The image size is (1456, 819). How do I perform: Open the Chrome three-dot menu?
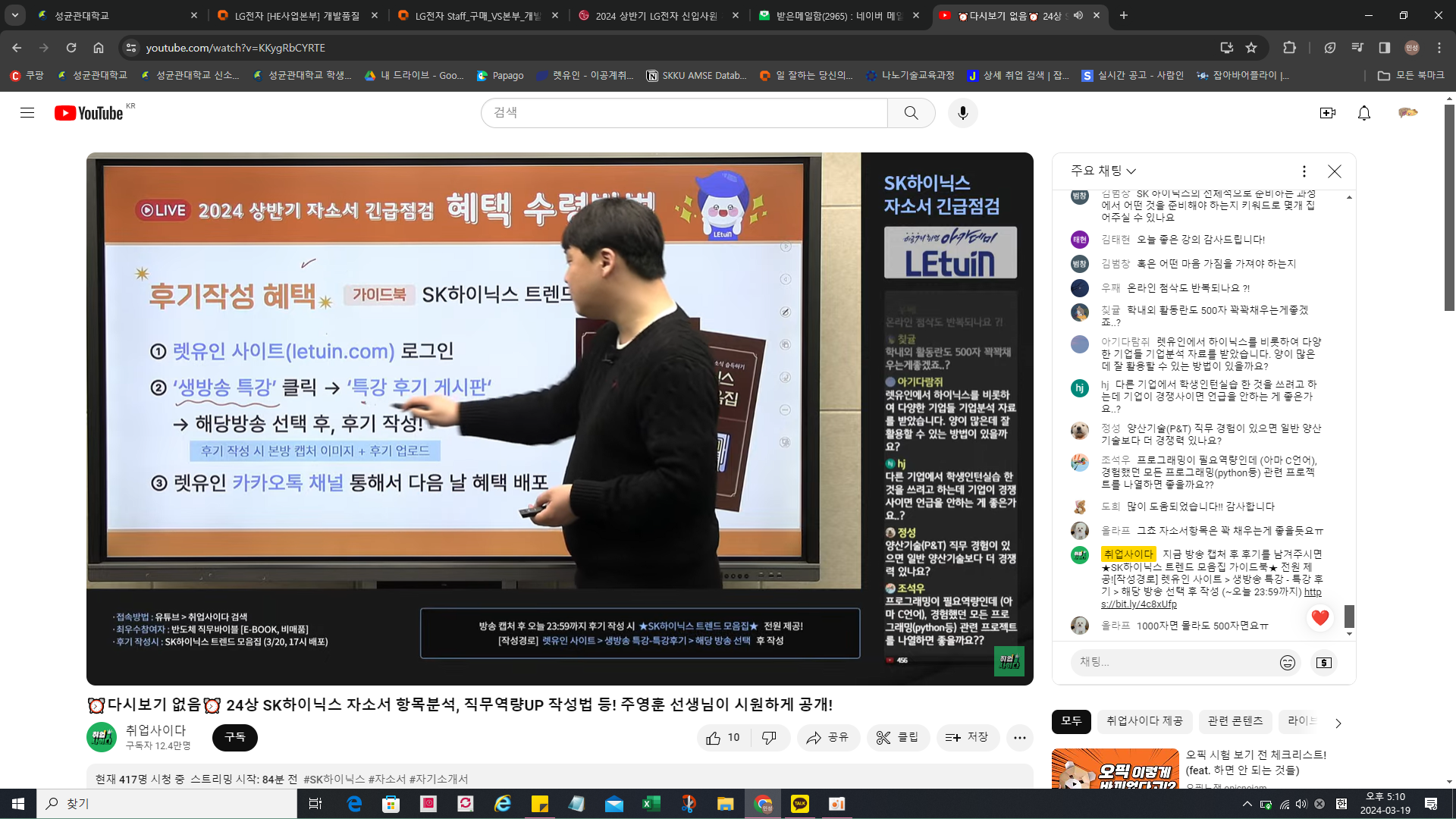[1439, 48]
